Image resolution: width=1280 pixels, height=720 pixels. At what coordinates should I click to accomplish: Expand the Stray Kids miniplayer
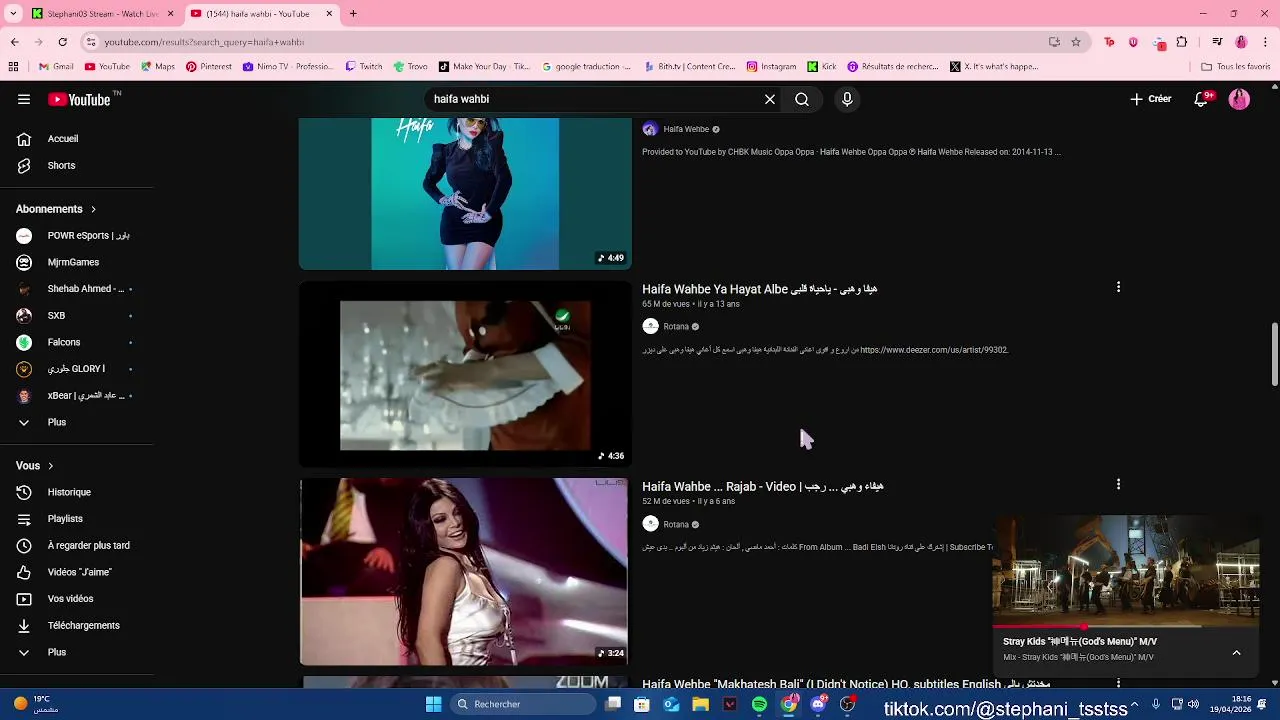pyautogui.click(x=1236, y=653)
